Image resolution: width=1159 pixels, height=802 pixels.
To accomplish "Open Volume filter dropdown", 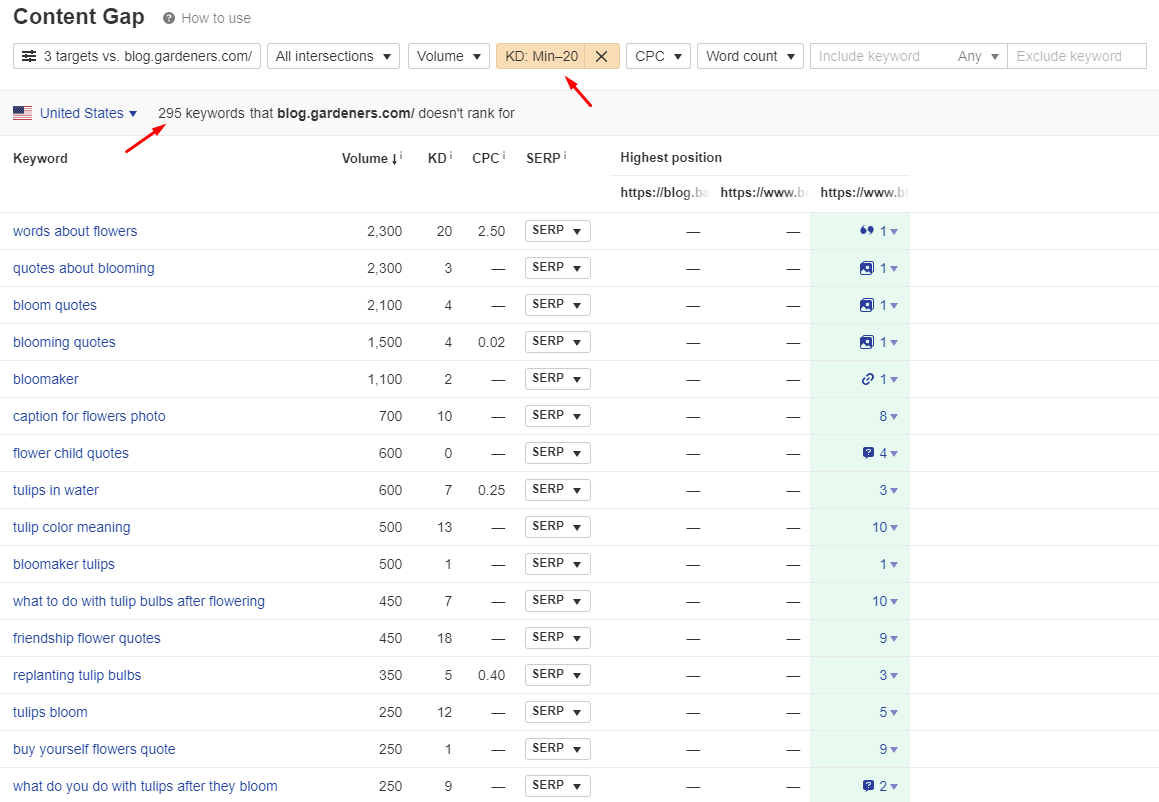I will click(x=449, y=56).
